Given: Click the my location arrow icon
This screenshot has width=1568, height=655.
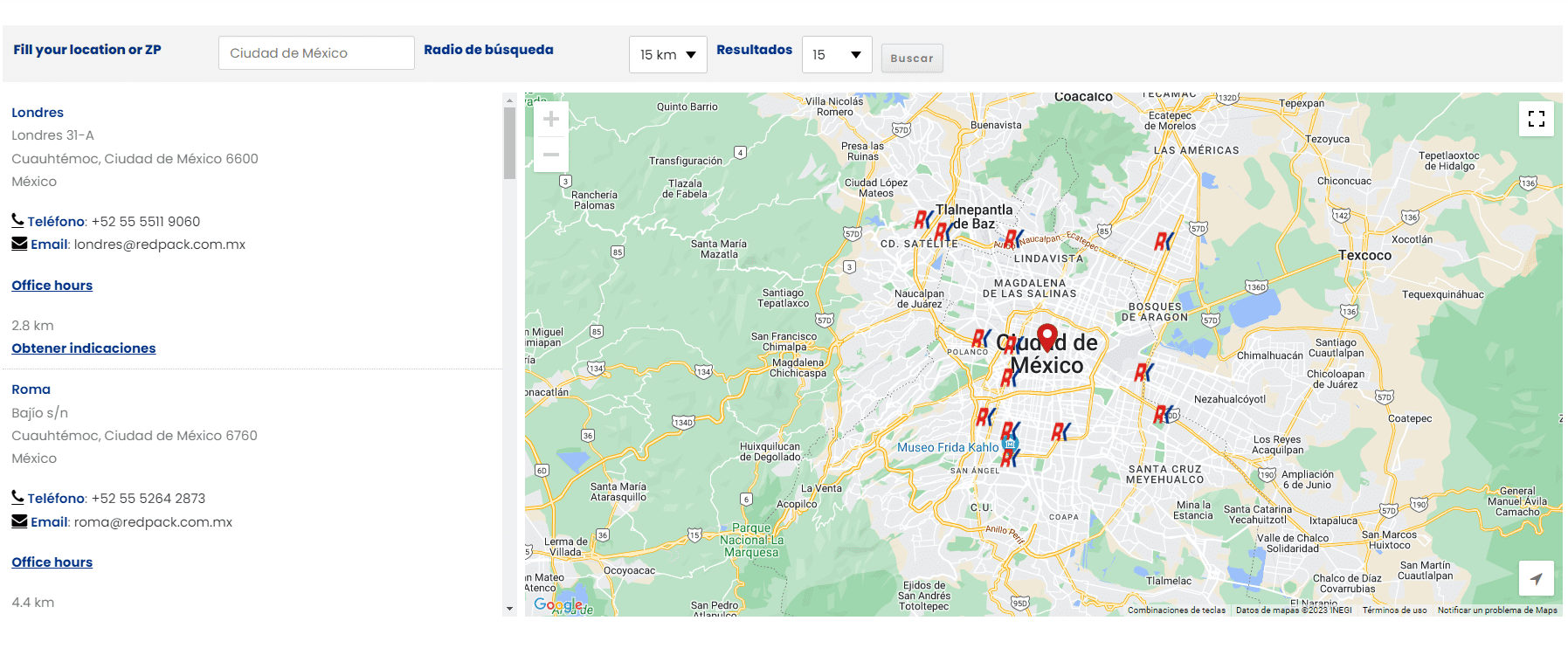Looking at the screenshot, I should coord(1536,578).
